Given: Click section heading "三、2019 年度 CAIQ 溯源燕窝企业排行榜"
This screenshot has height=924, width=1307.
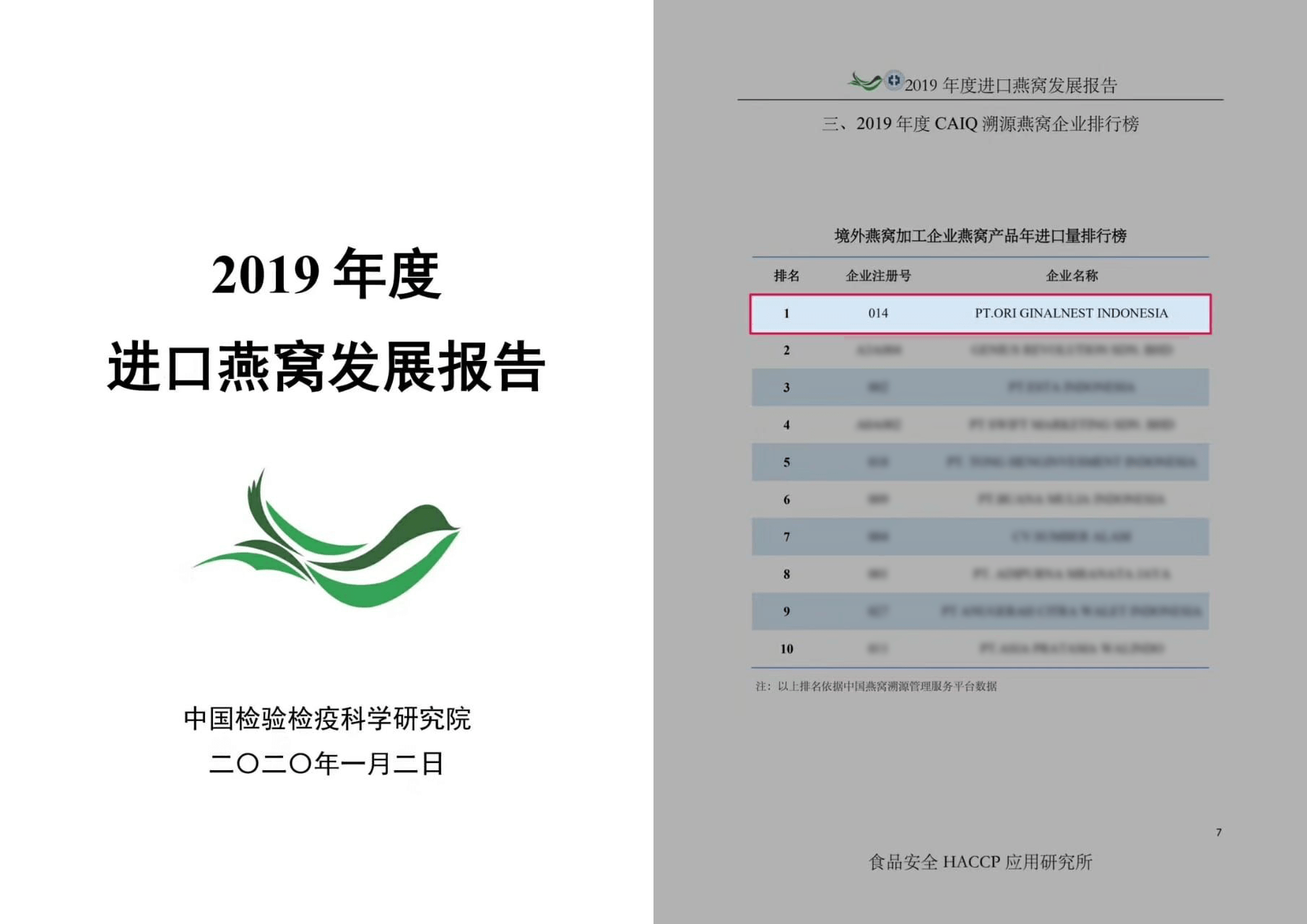Looking at the screenshot, I should coord(980,123).
